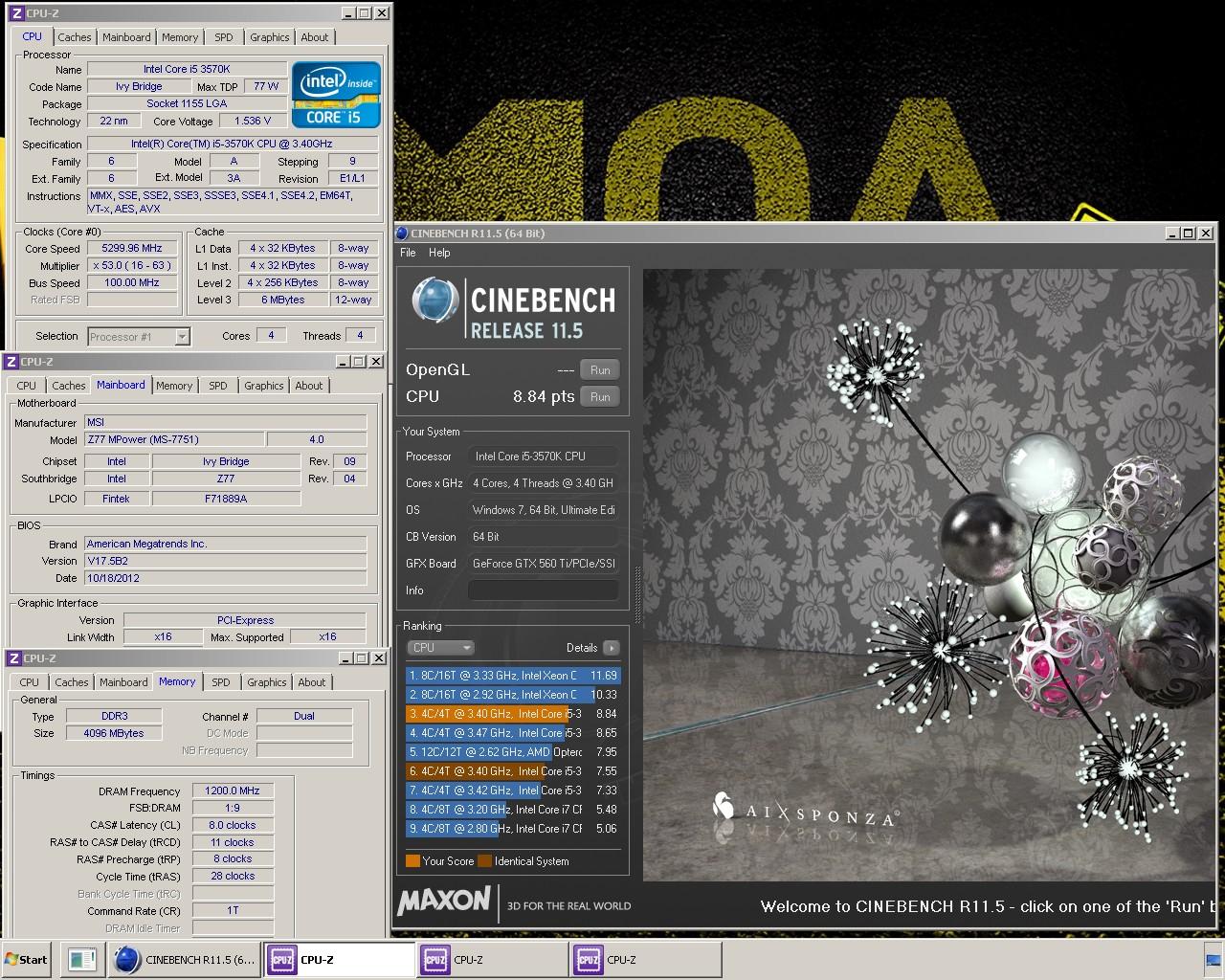Open SPD tab in the Mainboard CPU-Z window

218,386
